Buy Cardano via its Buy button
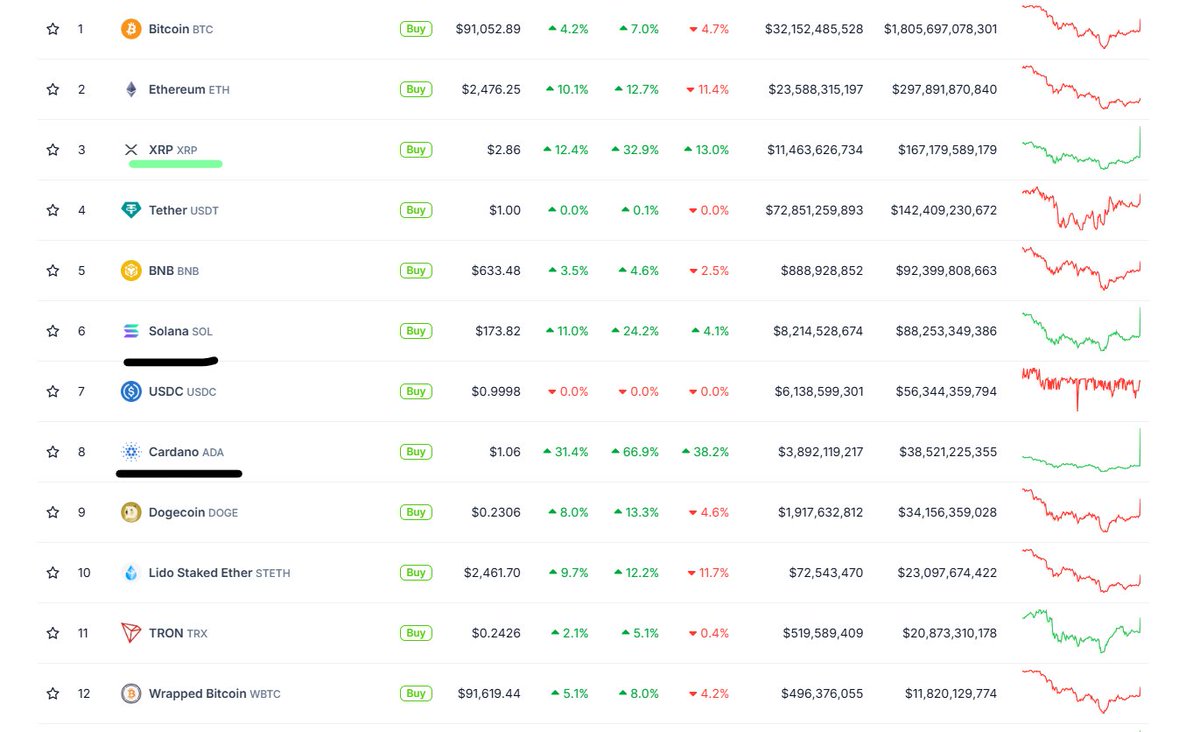 (416, 452)
